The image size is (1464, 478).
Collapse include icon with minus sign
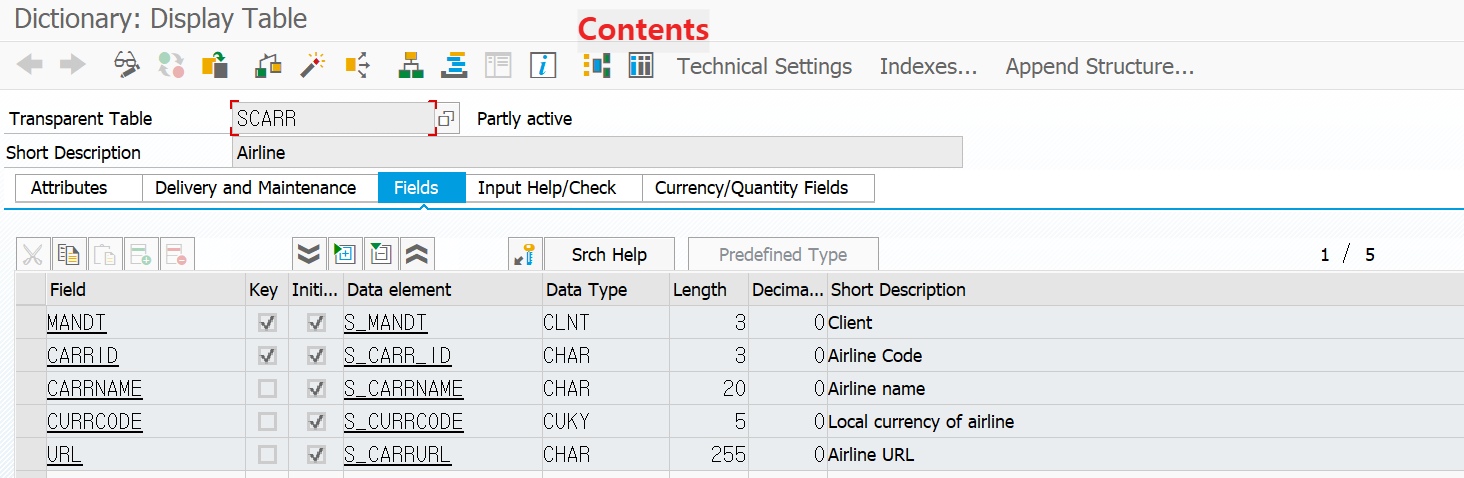(381, 255)
